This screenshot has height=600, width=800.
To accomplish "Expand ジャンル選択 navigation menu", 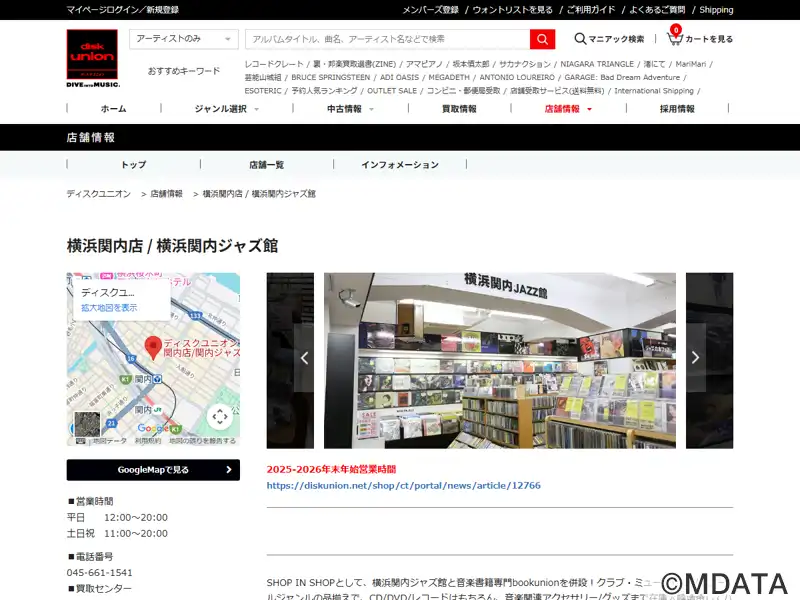I will click(x=227, y=109).
